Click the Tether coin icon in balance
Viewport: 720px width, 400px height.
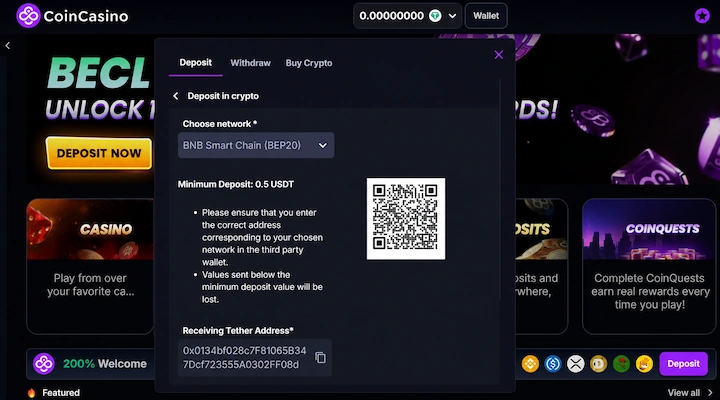click(435, 16)
